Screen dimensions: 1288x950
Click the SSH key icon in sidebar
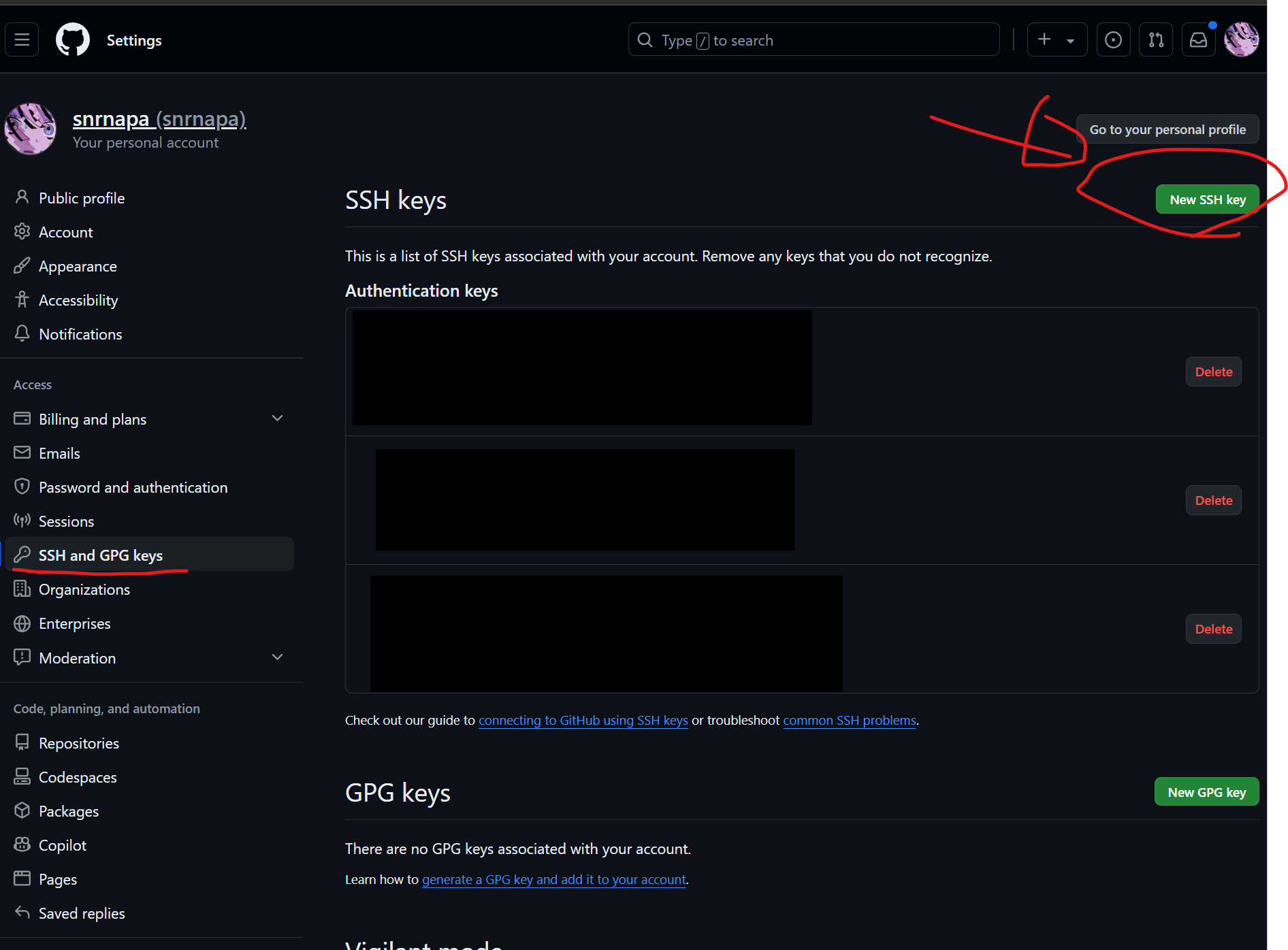pos(22,555)
